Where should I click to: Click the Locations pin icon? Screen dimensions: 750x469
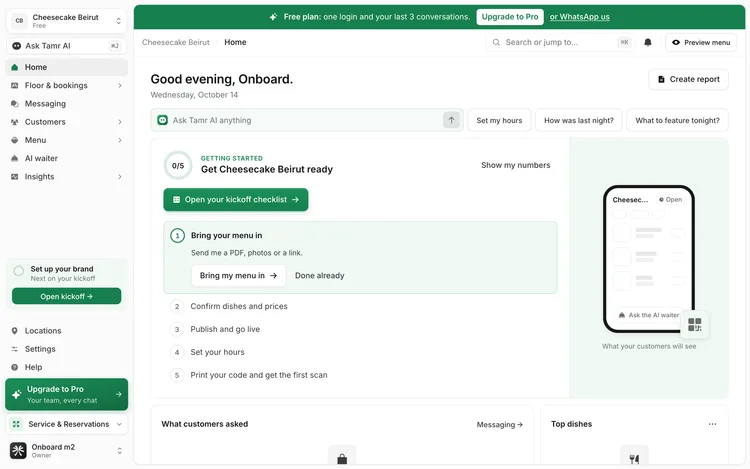click(15, 331)
